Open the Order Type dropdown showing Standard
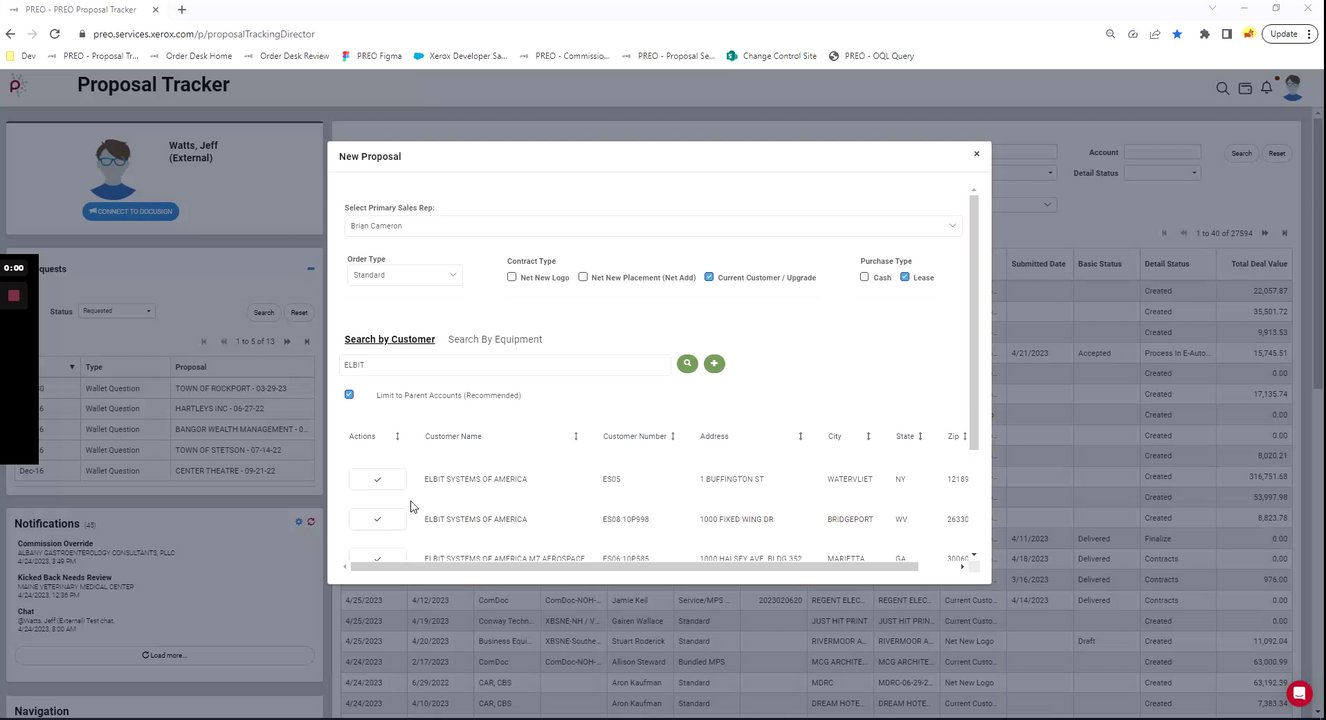Image resolution: width=1326 pixels, height=720 pixels. coord(404,275)
